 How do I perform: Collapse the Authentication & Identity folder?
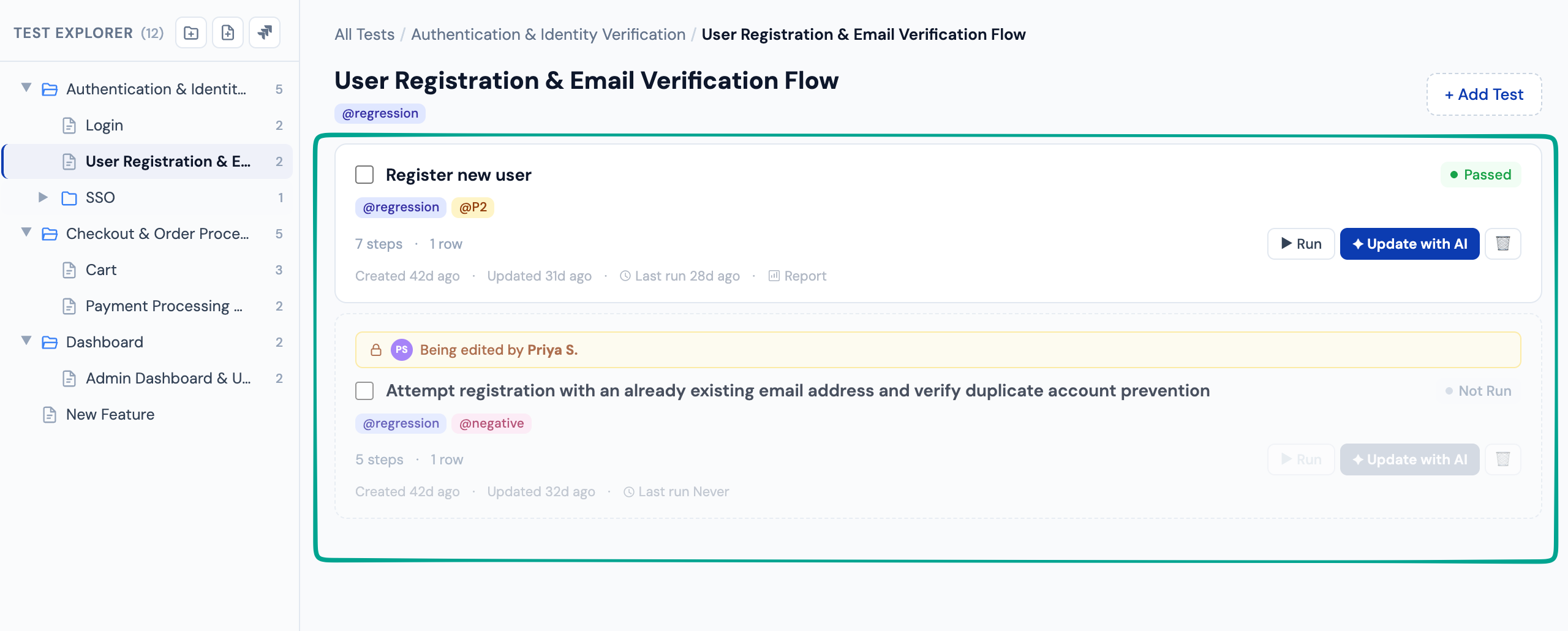(26, 88)
